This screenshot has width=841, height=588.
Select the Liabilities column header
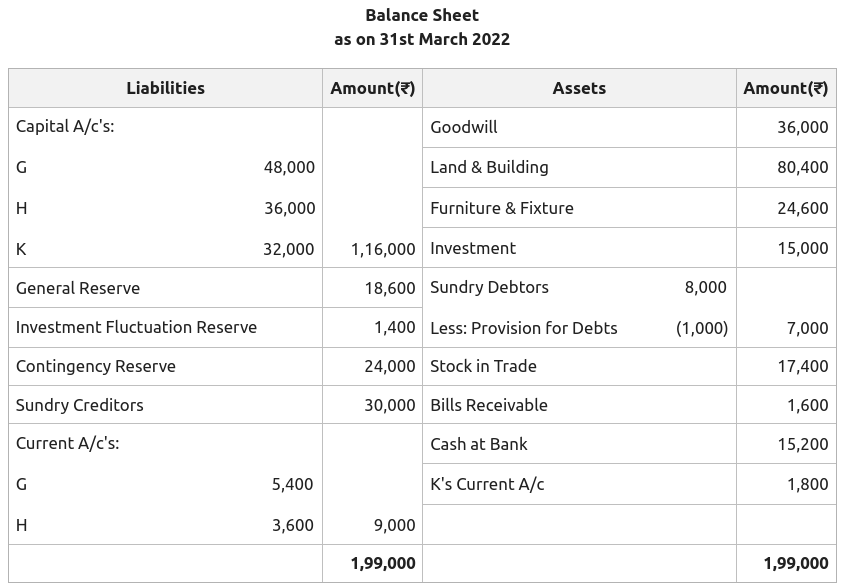165,88
